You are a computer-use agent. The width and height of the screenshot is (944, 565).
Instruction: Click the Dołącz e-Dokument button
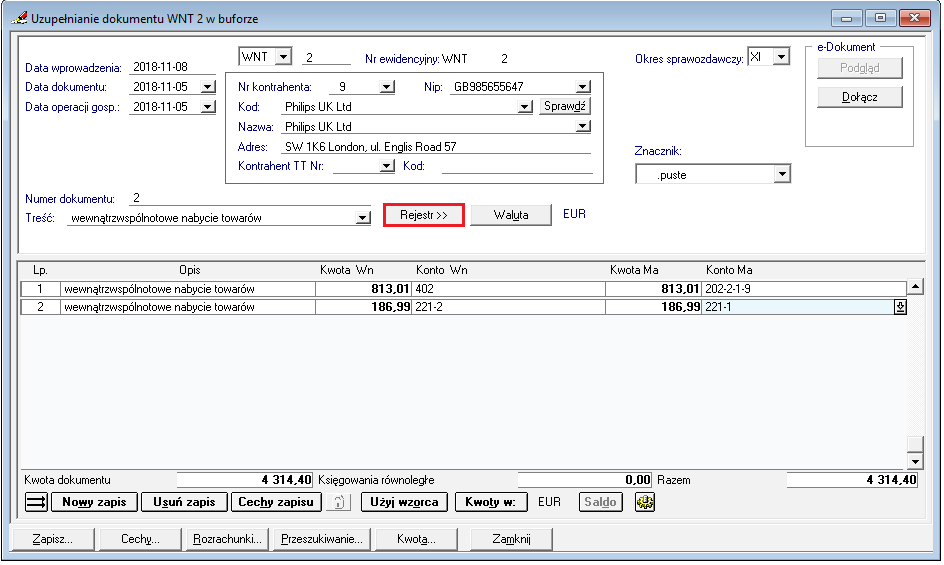click(860, 97)
